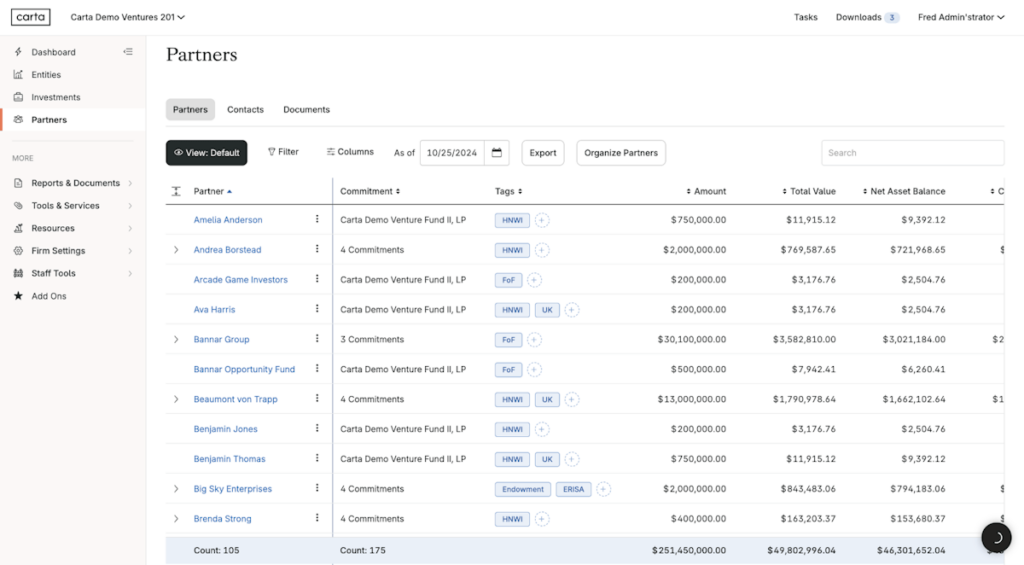Image resolution: width=1024 pixels, height=565 pixels.
Task: Click the Organize Partners button
Action: tap(621, 153)
